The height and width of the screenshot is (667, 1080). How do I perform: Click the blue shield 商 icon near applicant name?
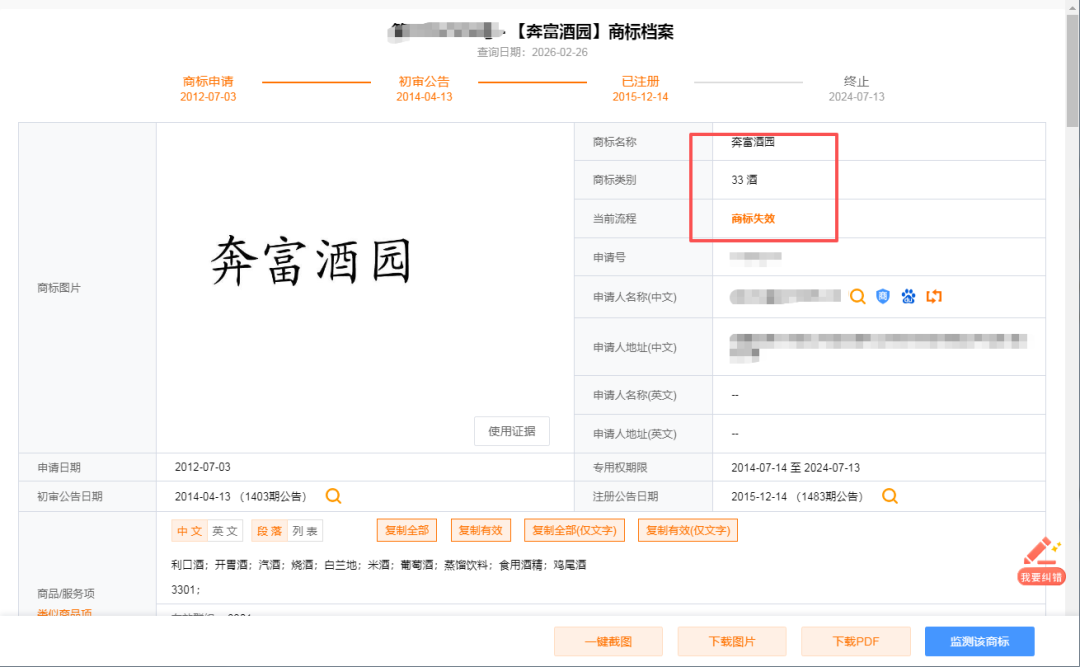tap(882, 296)
